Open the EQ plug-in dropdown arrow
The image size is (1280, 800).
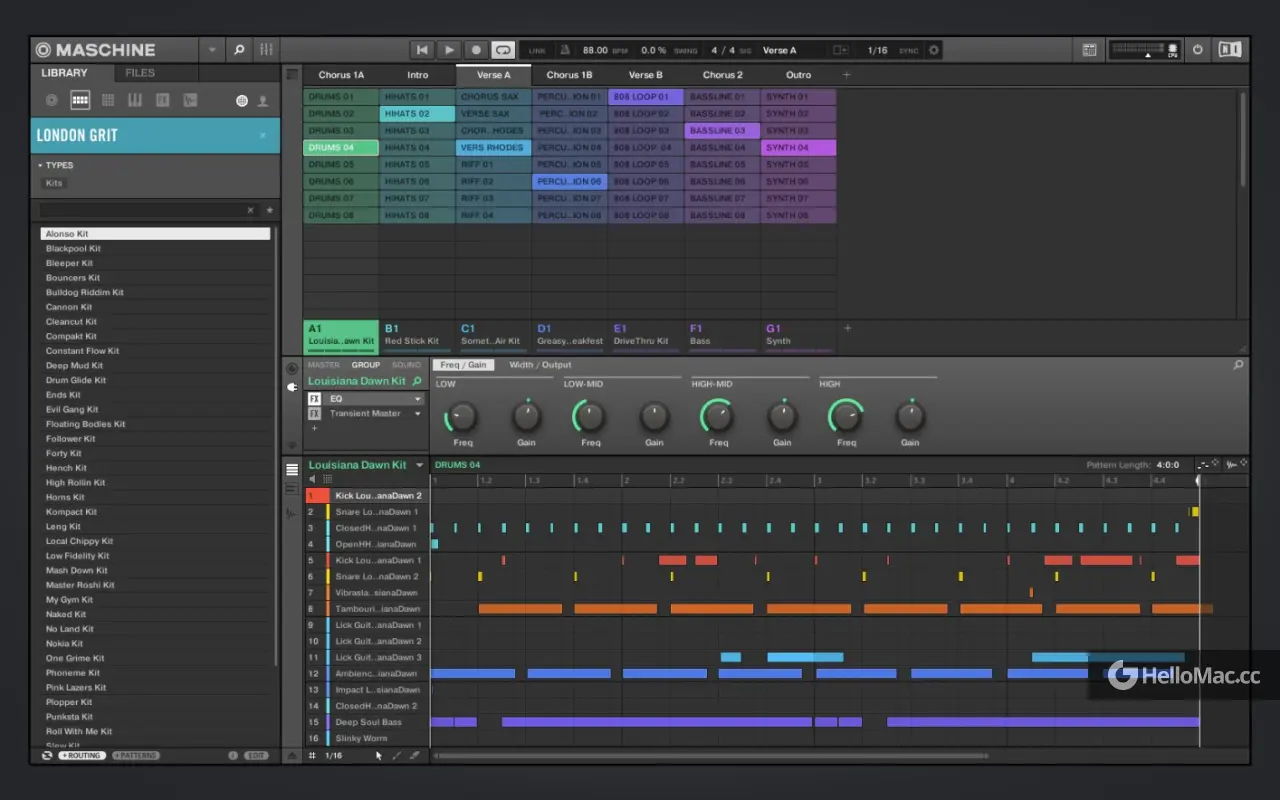coord(417,399)
